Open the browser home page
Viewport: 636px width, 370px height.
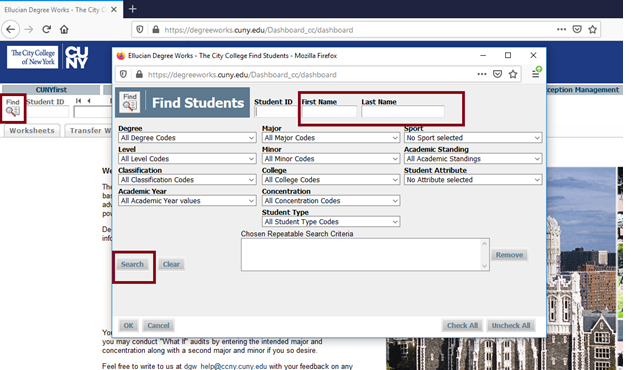point(64,30)
